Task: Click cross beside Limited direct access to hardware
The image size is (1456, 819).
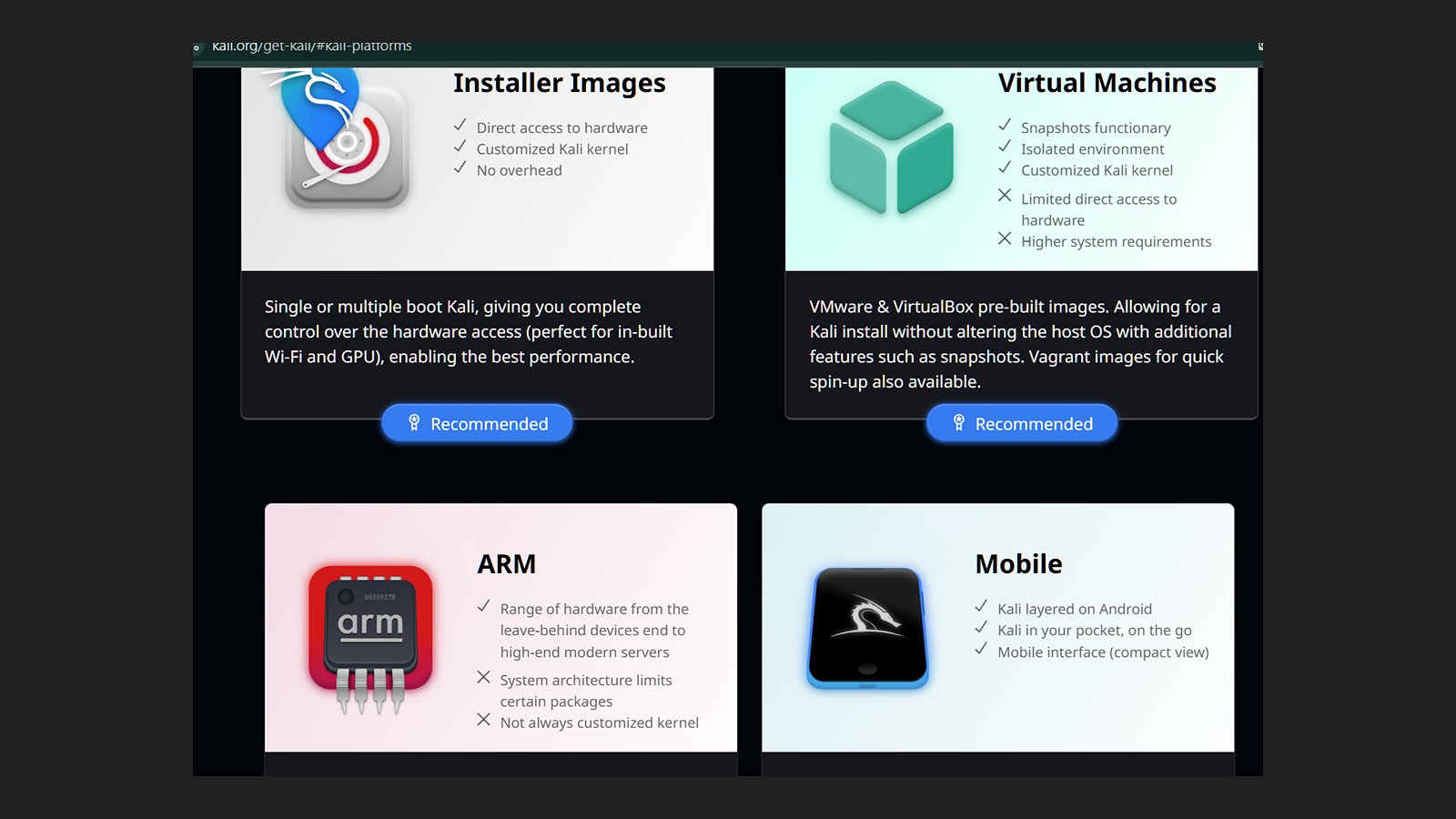Action: pos(1005,196)
